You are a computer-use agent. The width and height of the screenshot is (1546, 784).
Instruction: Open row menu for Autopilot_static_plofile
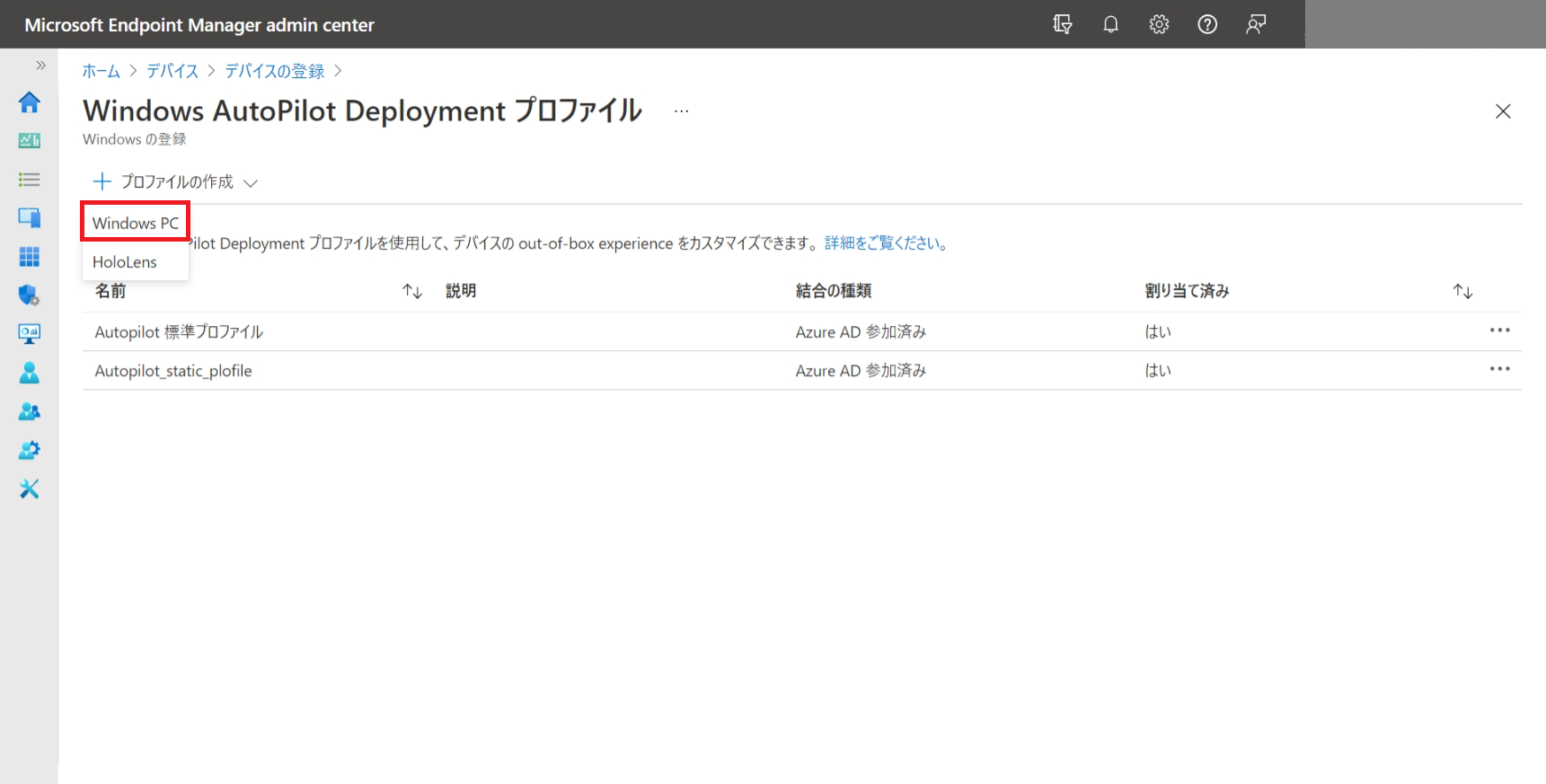(x=1499, y=369)
